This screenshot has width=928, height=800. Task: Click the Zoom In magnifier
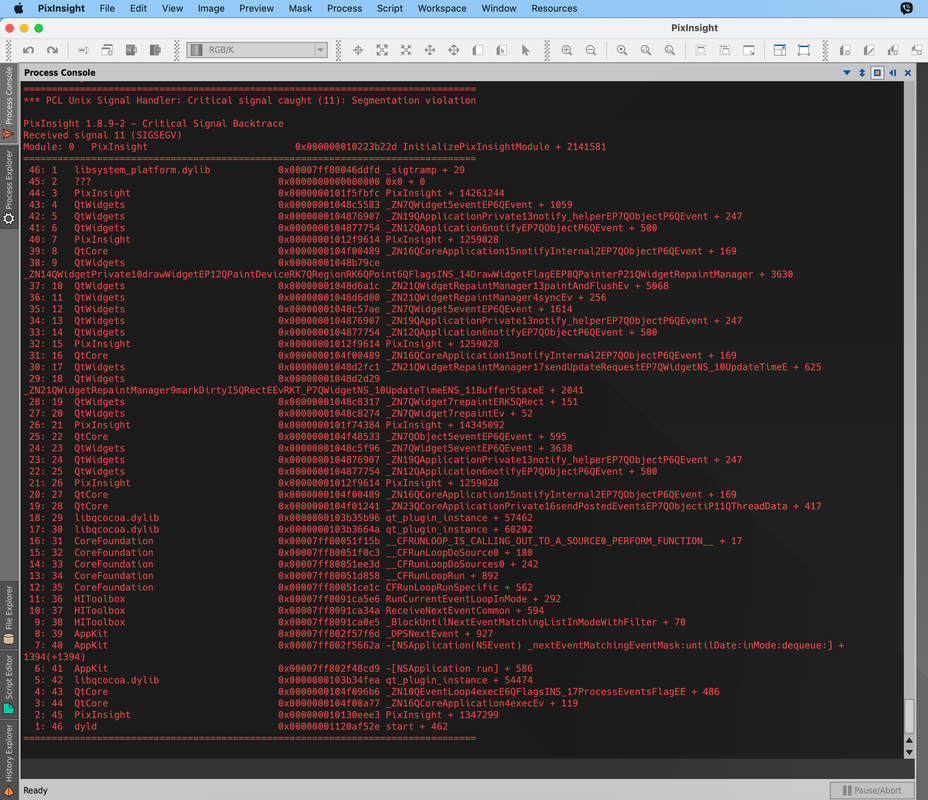click(567, 50)
